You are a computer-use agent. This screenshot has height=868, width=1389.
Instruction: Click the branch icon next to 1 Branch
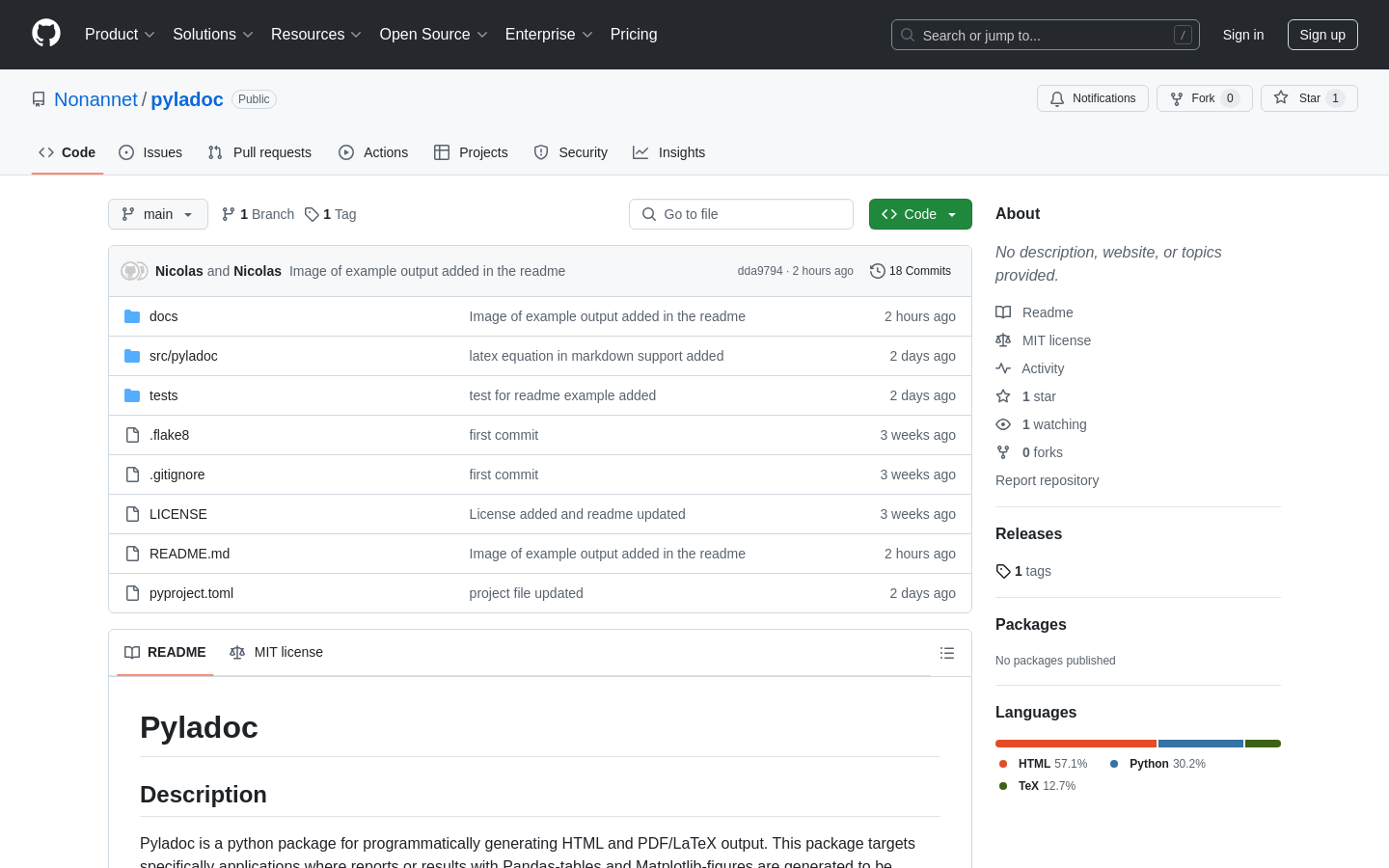point(229,214)
